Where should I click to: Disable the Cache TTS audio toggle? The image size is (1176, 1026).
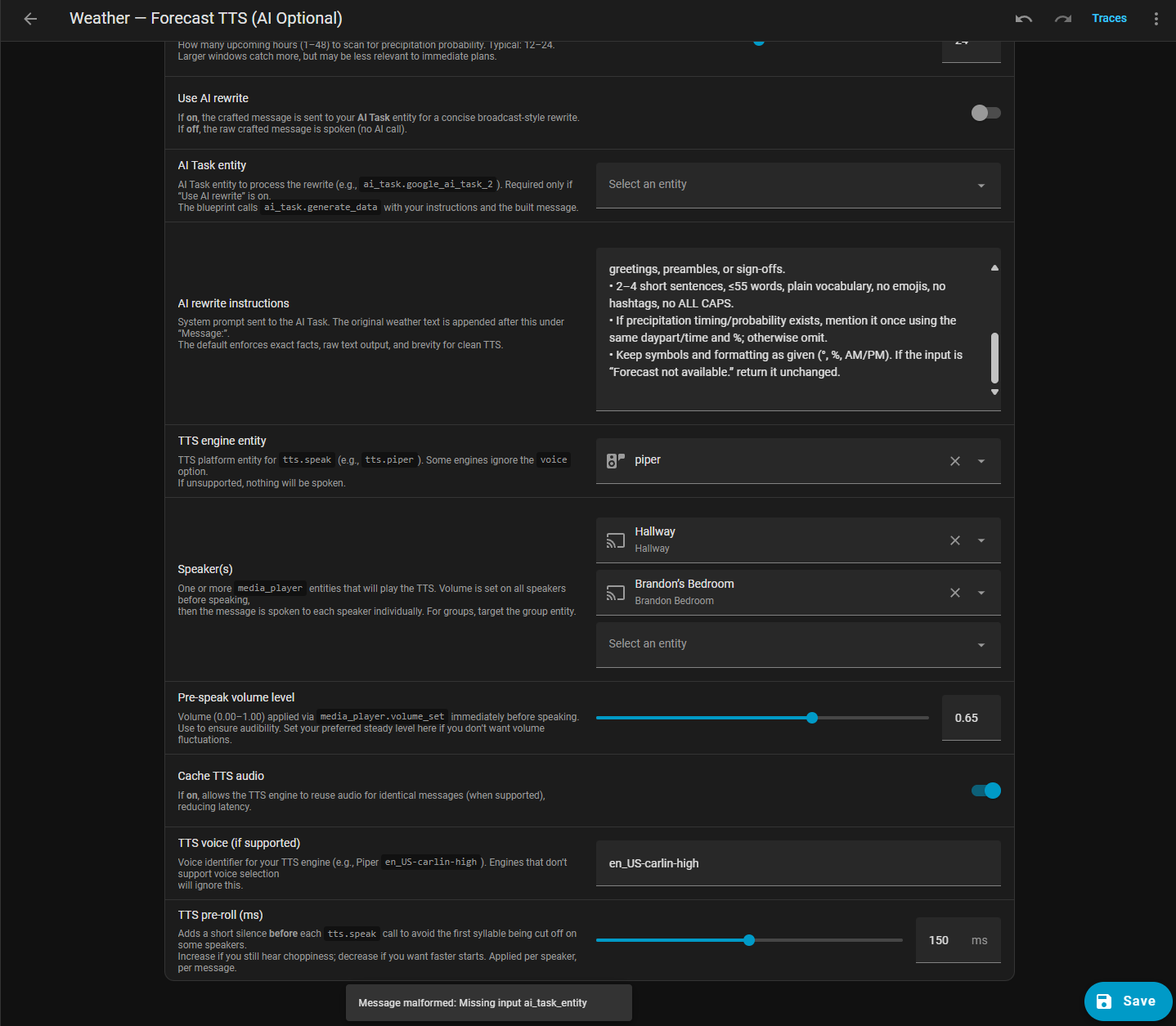[985, 791]
